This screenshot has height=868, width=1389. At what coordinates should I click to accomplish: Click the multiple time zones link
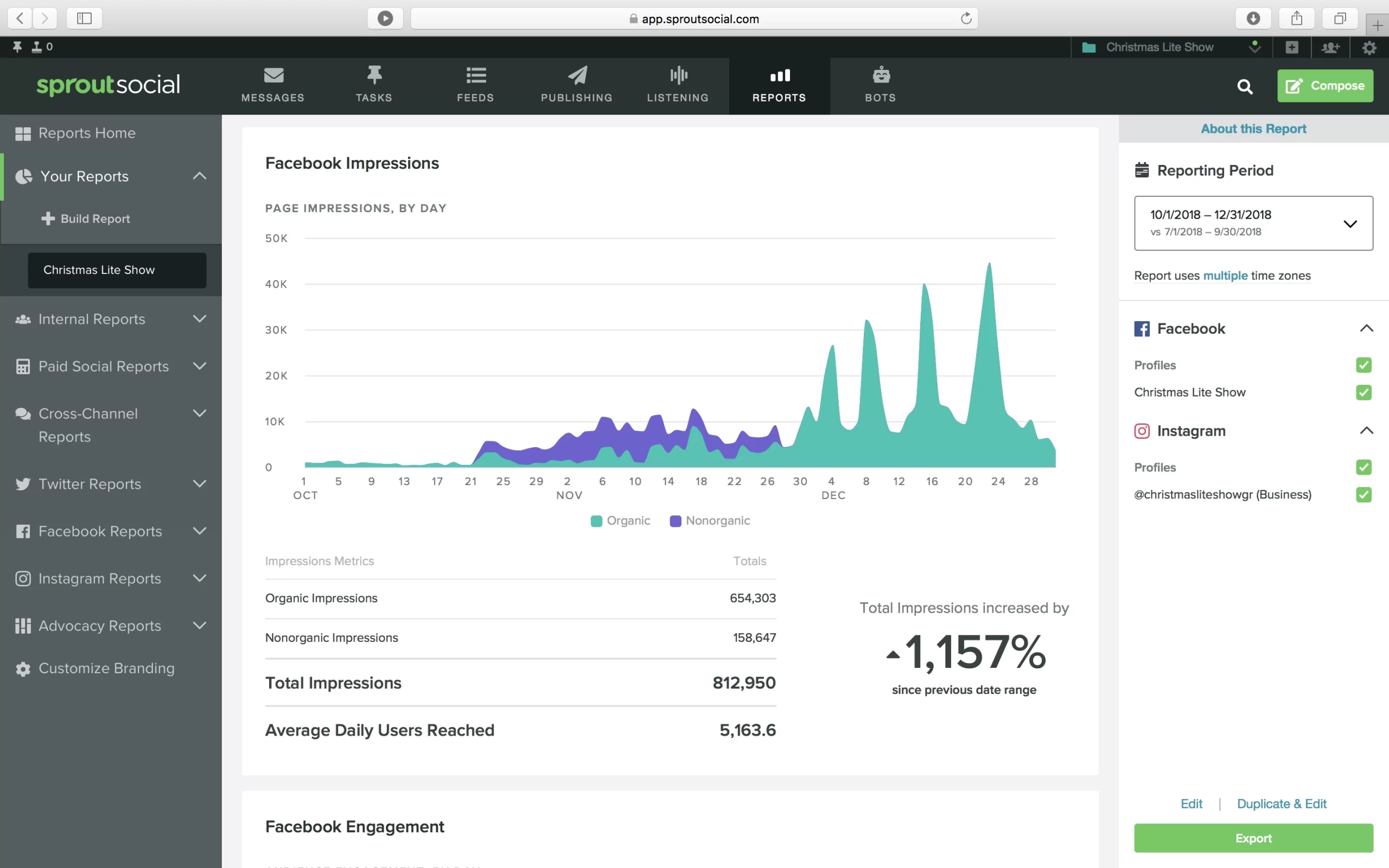[x=1225, y=276]
